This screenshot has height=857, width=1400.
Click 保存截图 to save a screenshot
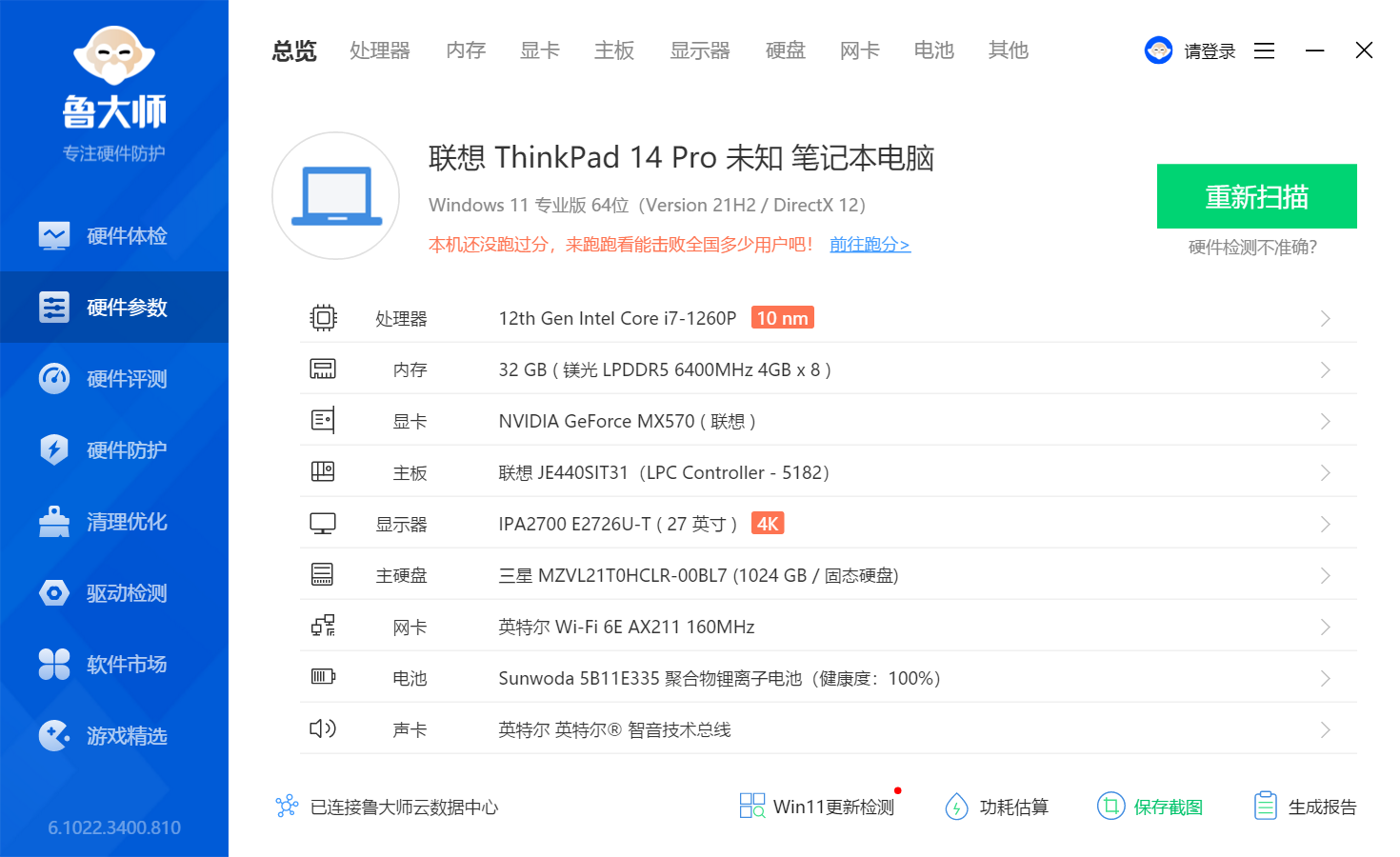pyautogui.click(x=1150, y=807)
